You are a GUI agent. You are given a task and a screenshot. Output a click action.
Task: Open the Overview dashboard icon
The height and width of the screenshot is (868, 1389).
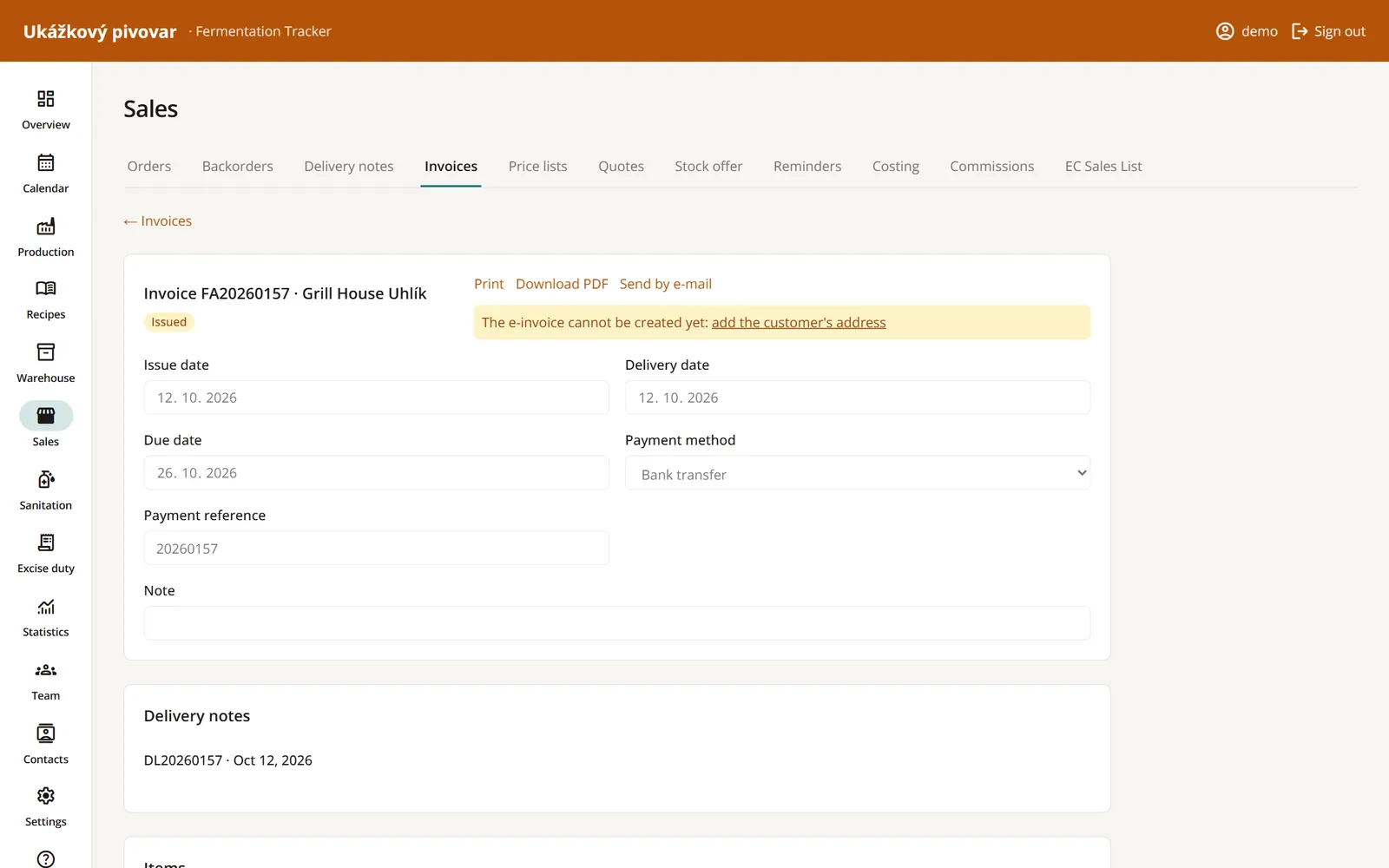(46, 99)
